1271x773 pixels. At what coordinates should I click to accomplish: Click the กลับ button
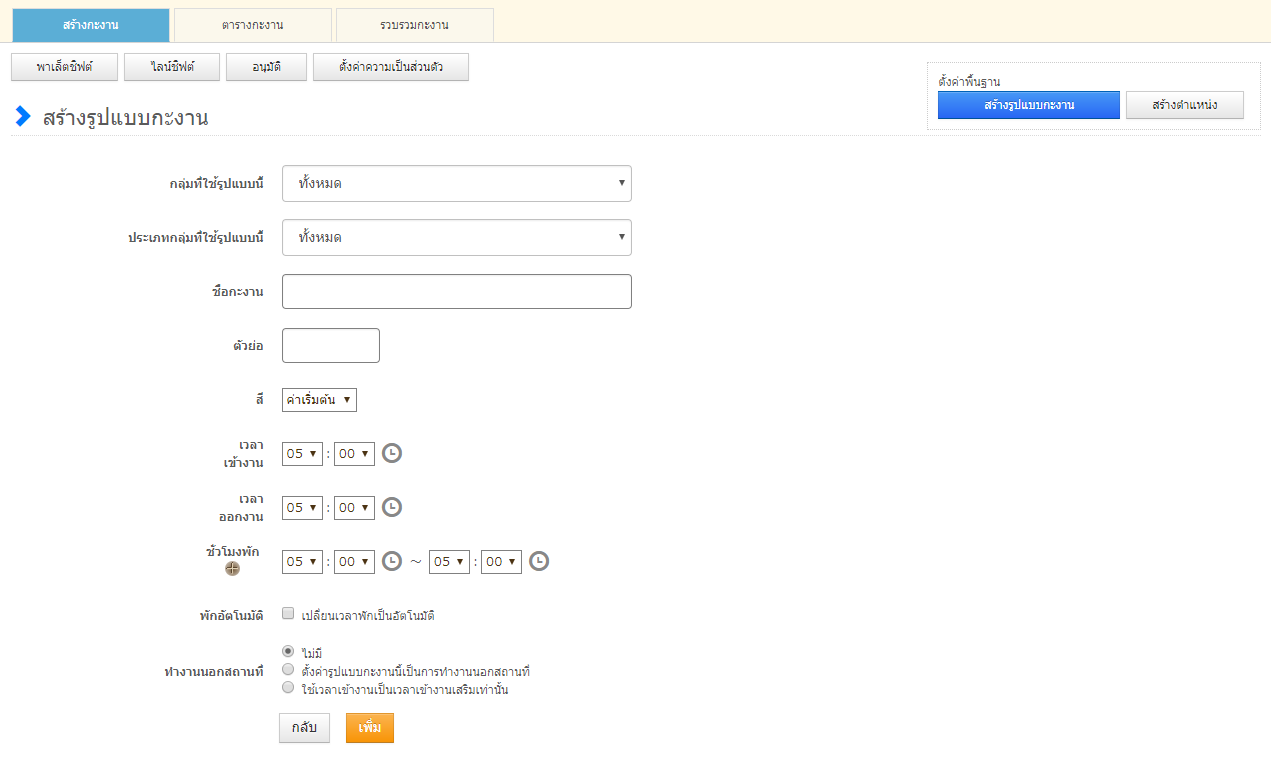pos(304,728)
